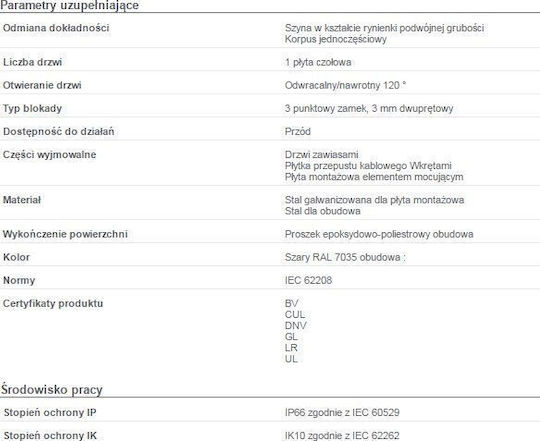The image size is (540, 441).
Task: Click the 'IP66 zgodnie z IEC 60529' value
Action: click(x=342, y=412)
